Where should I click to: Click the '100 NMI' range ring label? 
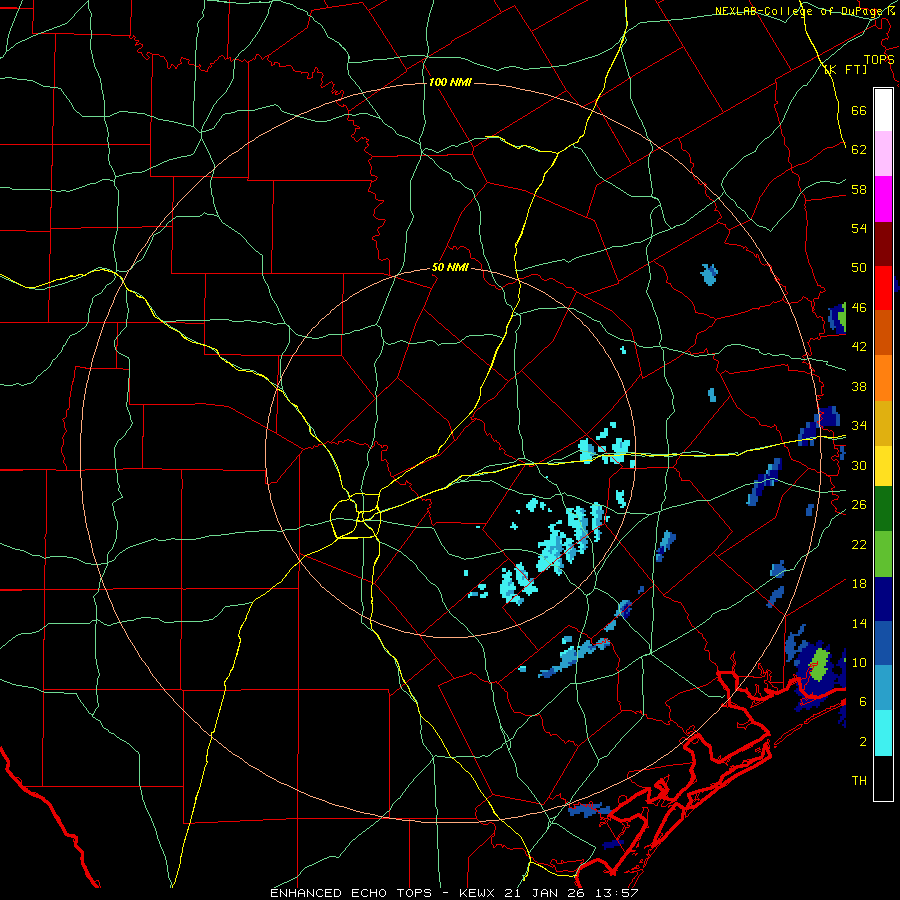pos(450,82)
